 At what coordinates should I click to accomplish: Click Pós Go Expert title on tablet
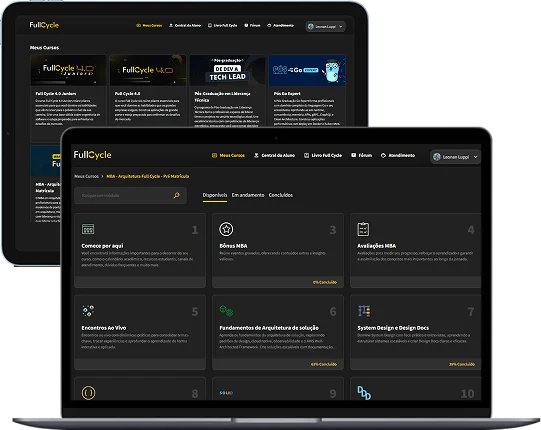point(287,94)
